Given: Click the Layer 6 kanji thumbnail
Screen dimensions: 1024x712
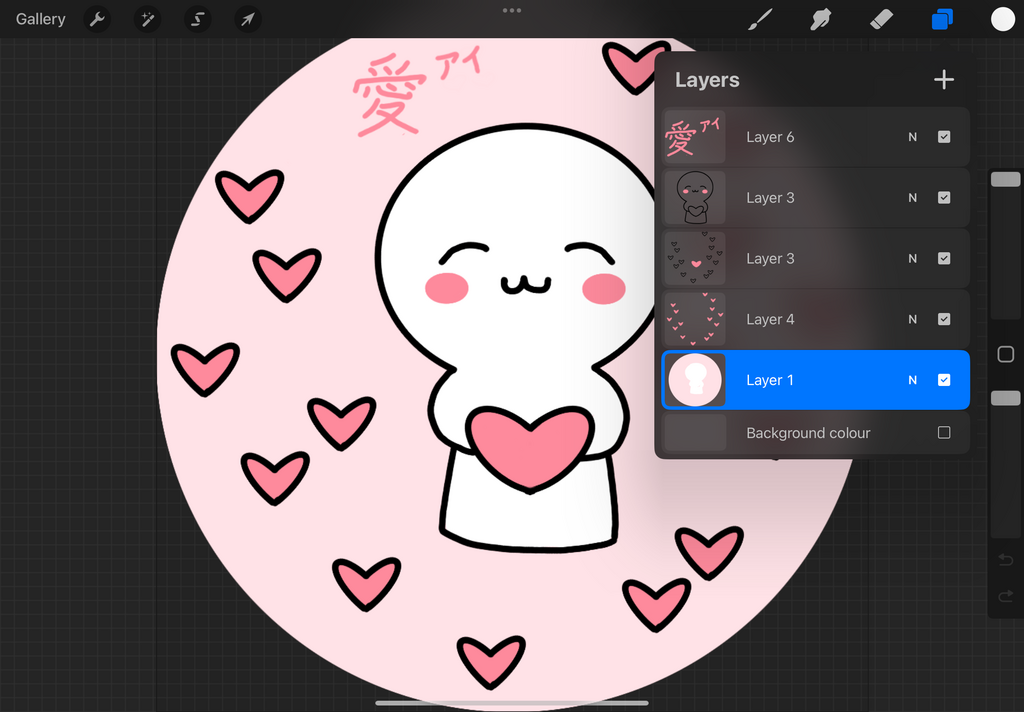Looking at the screenshot, I should [x=695, y=137].
